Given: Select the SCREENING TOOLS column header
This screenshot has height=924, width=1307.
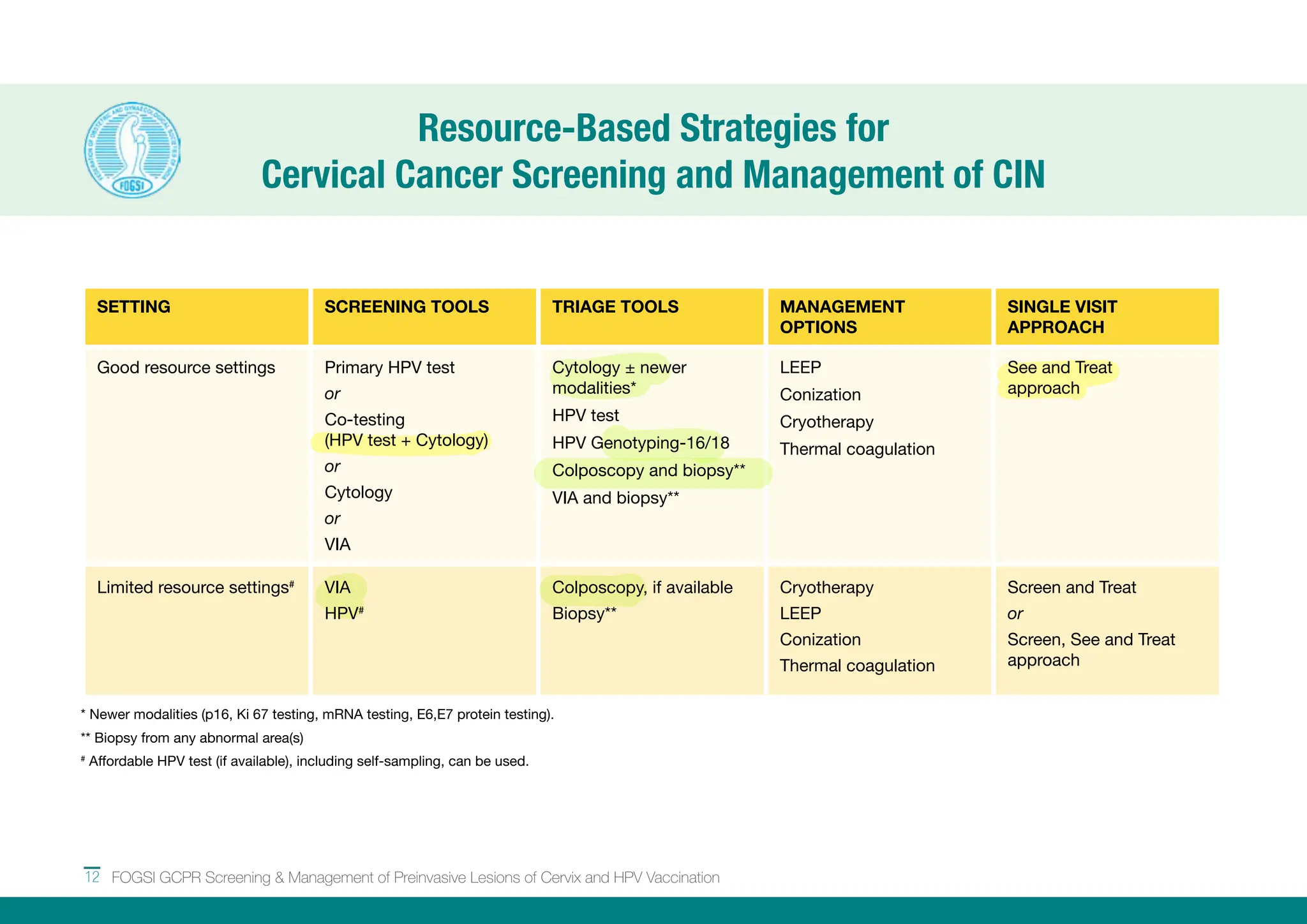Looking at the screenshot, I should click(407, 307).
